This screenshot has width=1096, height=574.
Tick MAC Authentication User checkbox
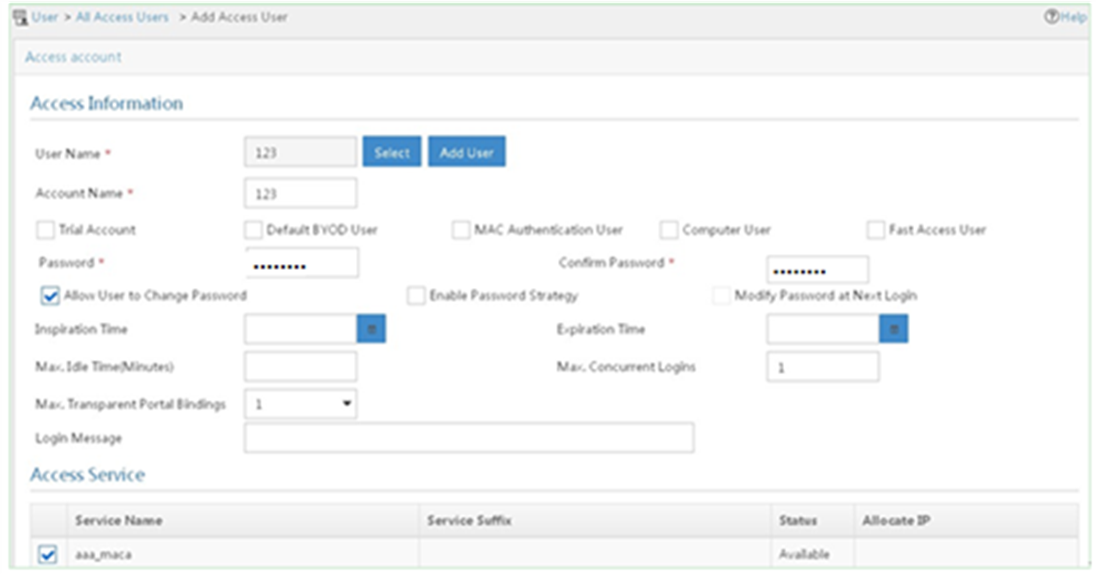[461, 230]
